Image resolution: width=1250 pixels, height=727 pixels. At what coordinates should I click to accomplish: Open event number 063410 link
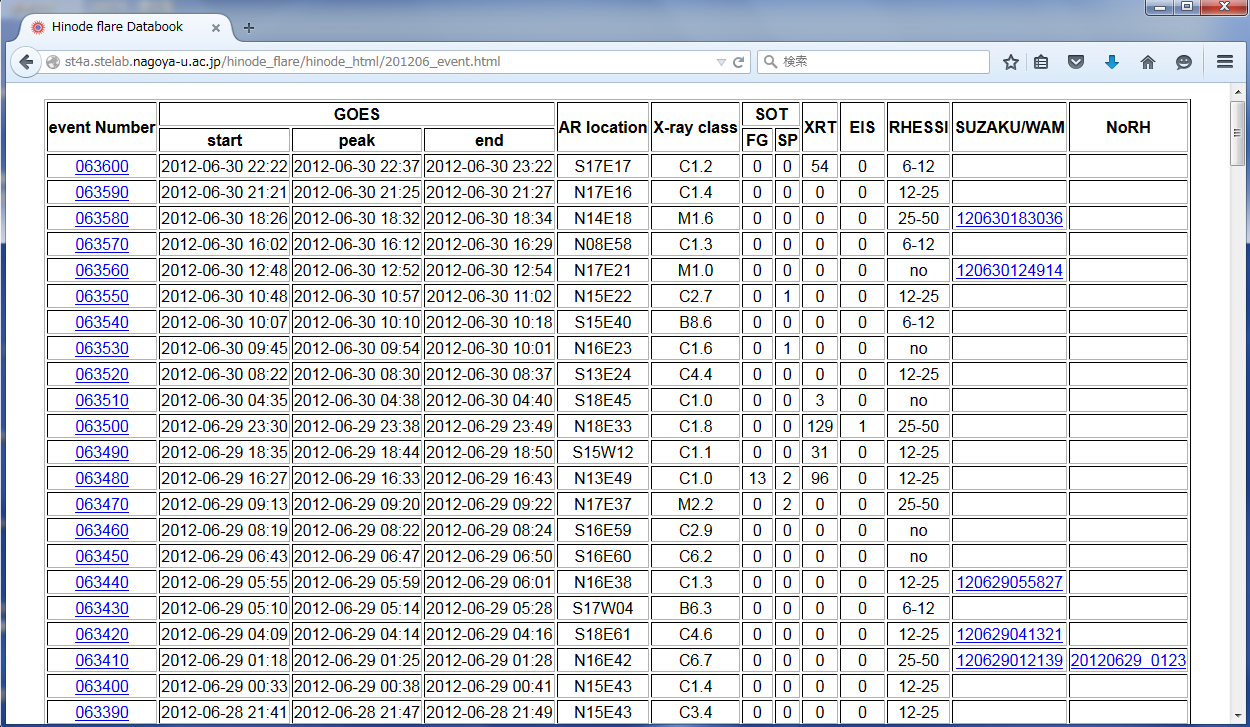point(102,660)
